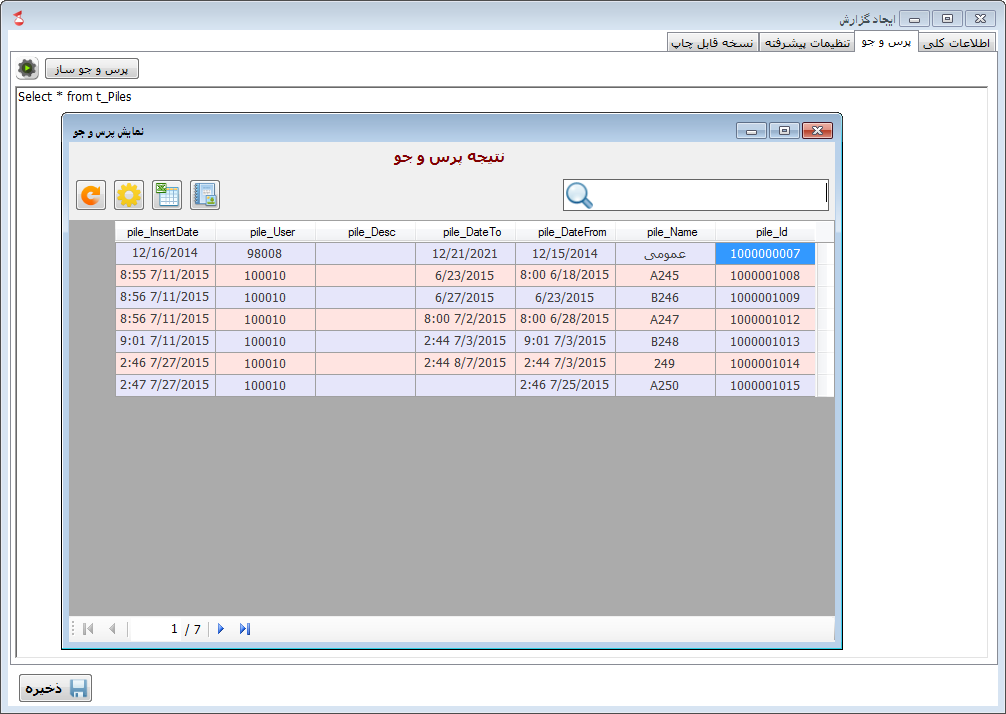Click the page number field showing 1
The width and height of the screenshot is (1006, 714).
(156, 629)
